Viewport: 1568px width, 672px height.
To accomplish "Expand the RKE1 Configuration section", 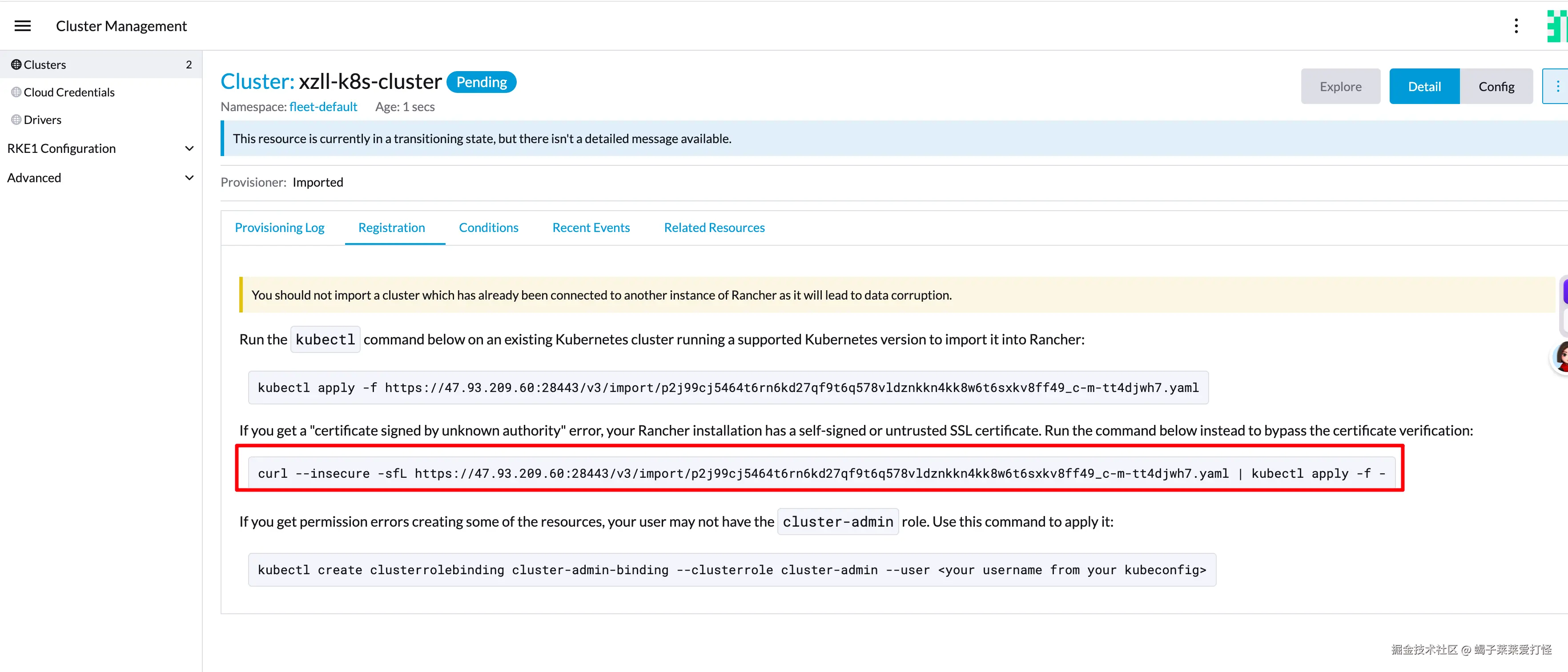I will 189,148.
